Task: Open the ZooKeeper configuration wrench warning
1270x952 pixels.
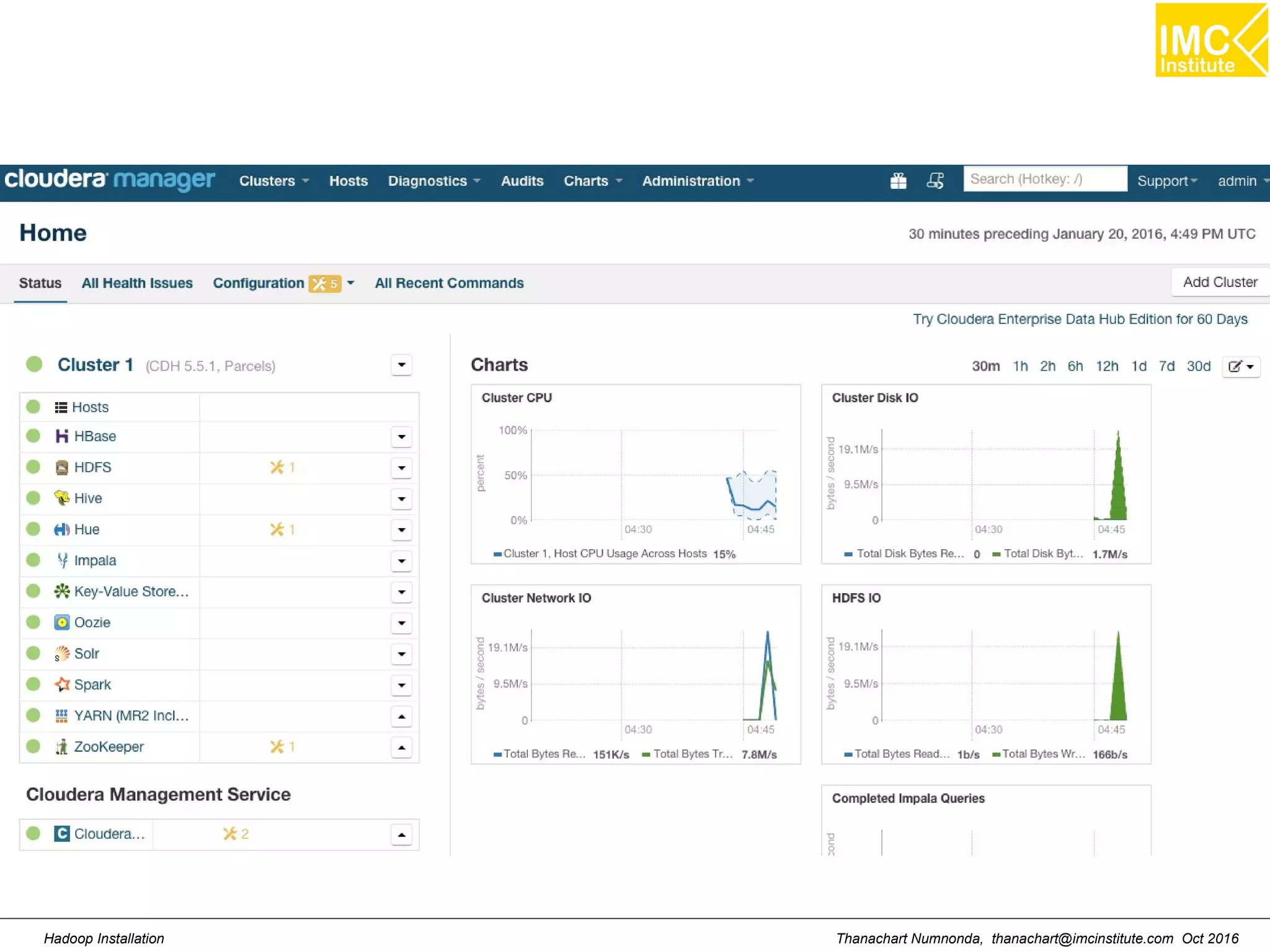Action: (x=282, y=747)
